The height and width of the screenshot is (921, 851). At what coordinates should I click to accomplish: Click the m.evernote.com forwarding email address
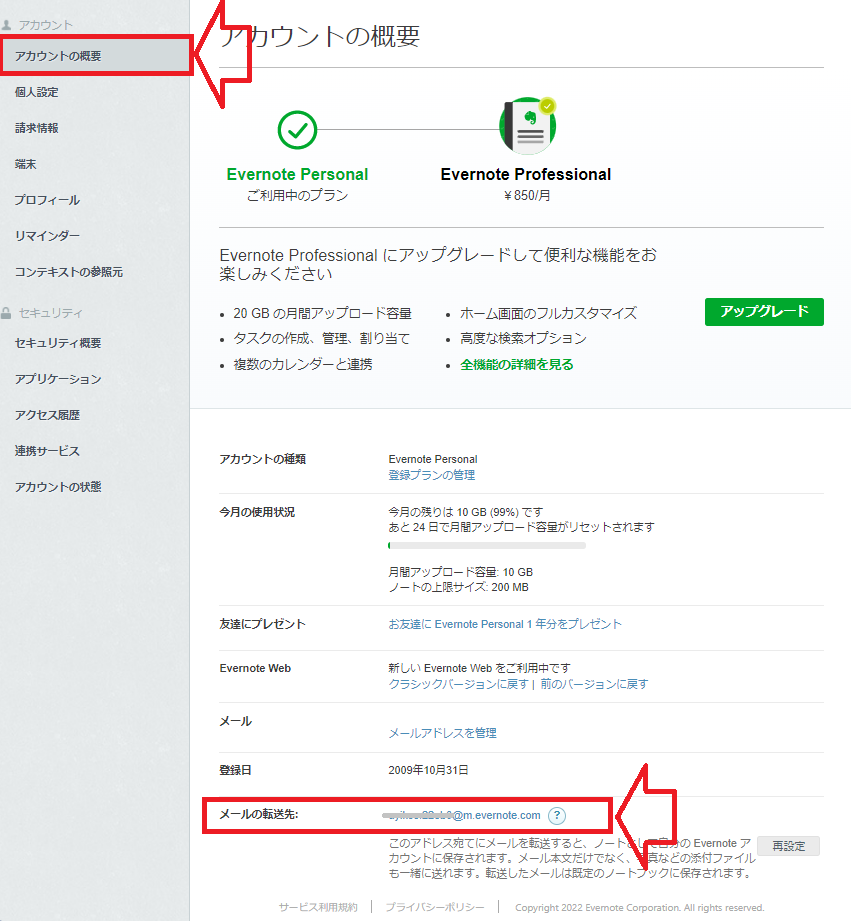click(x=461, y=815)
